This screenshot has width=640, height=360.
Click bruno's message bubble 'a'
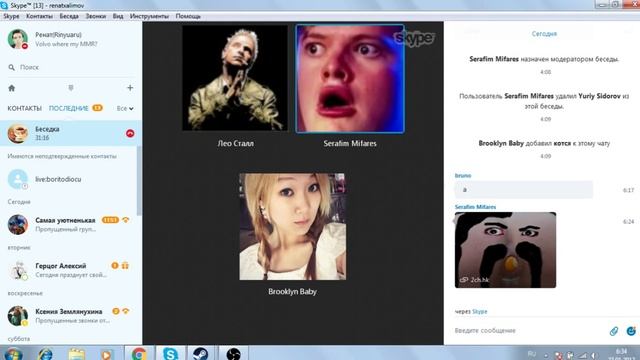(524, 190)
